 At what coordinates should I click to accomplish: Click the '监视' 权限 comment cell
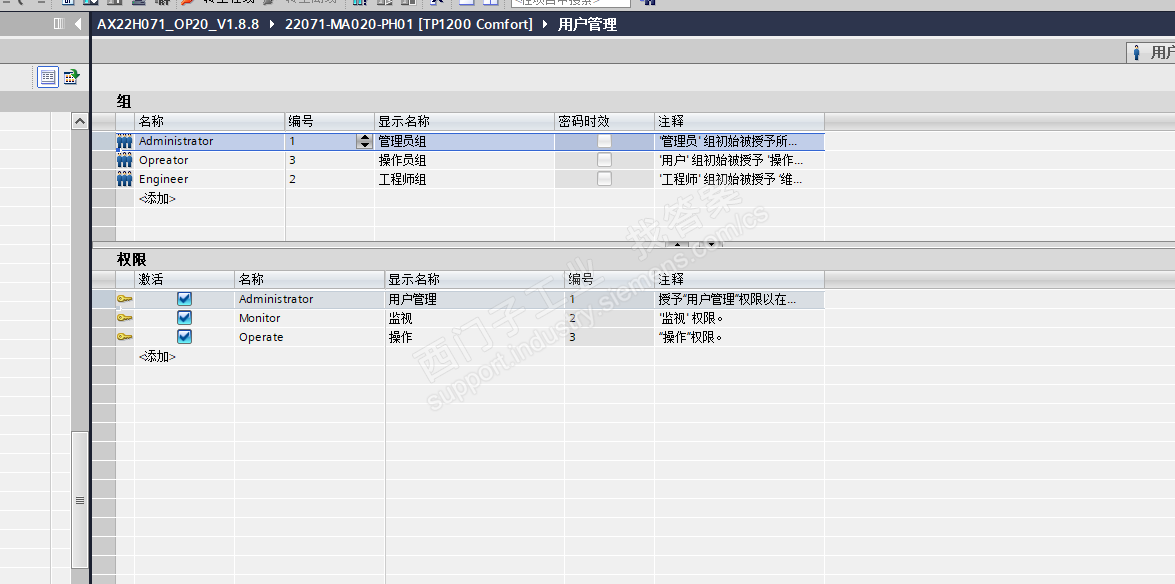point(740,318)
